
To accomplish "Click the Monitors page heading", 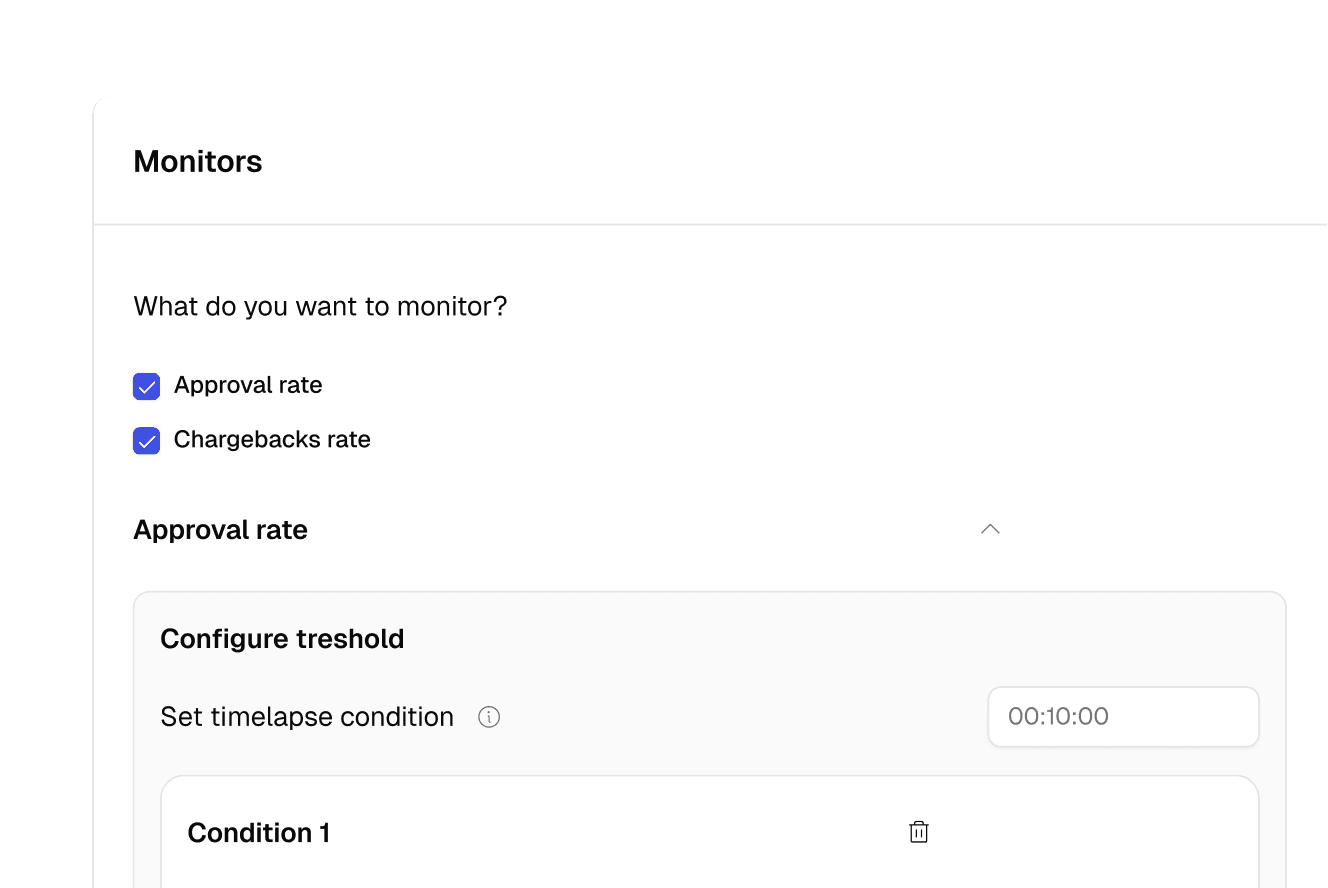I will (x=198, y=161).
